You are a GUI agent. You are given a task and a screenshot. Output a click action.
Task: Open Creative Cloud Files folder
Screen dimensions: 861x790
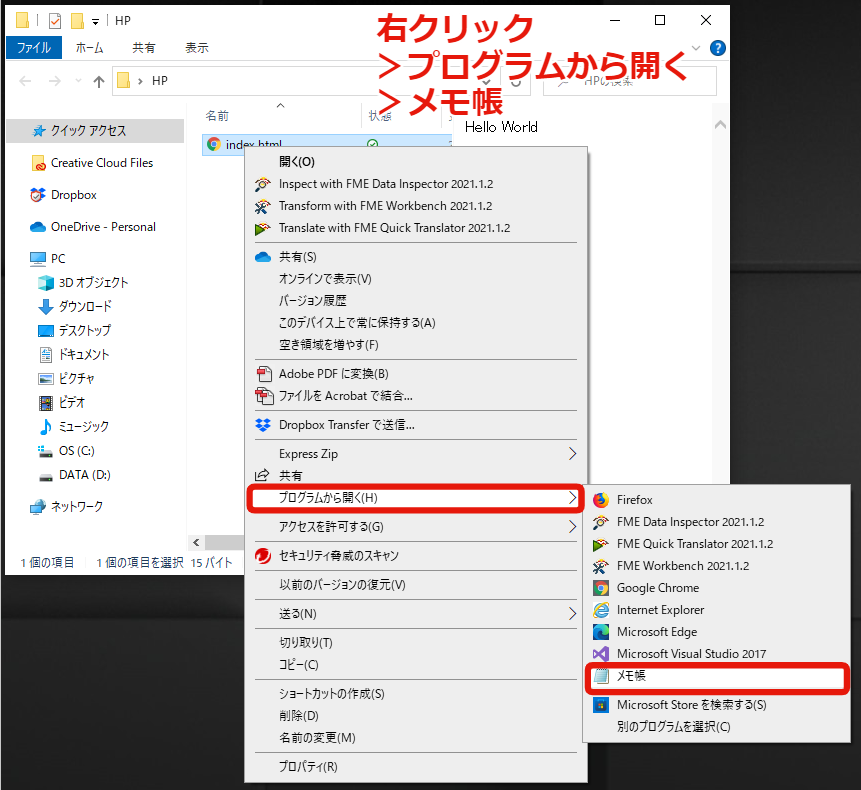pyautogui.click(x=102, y=163)
